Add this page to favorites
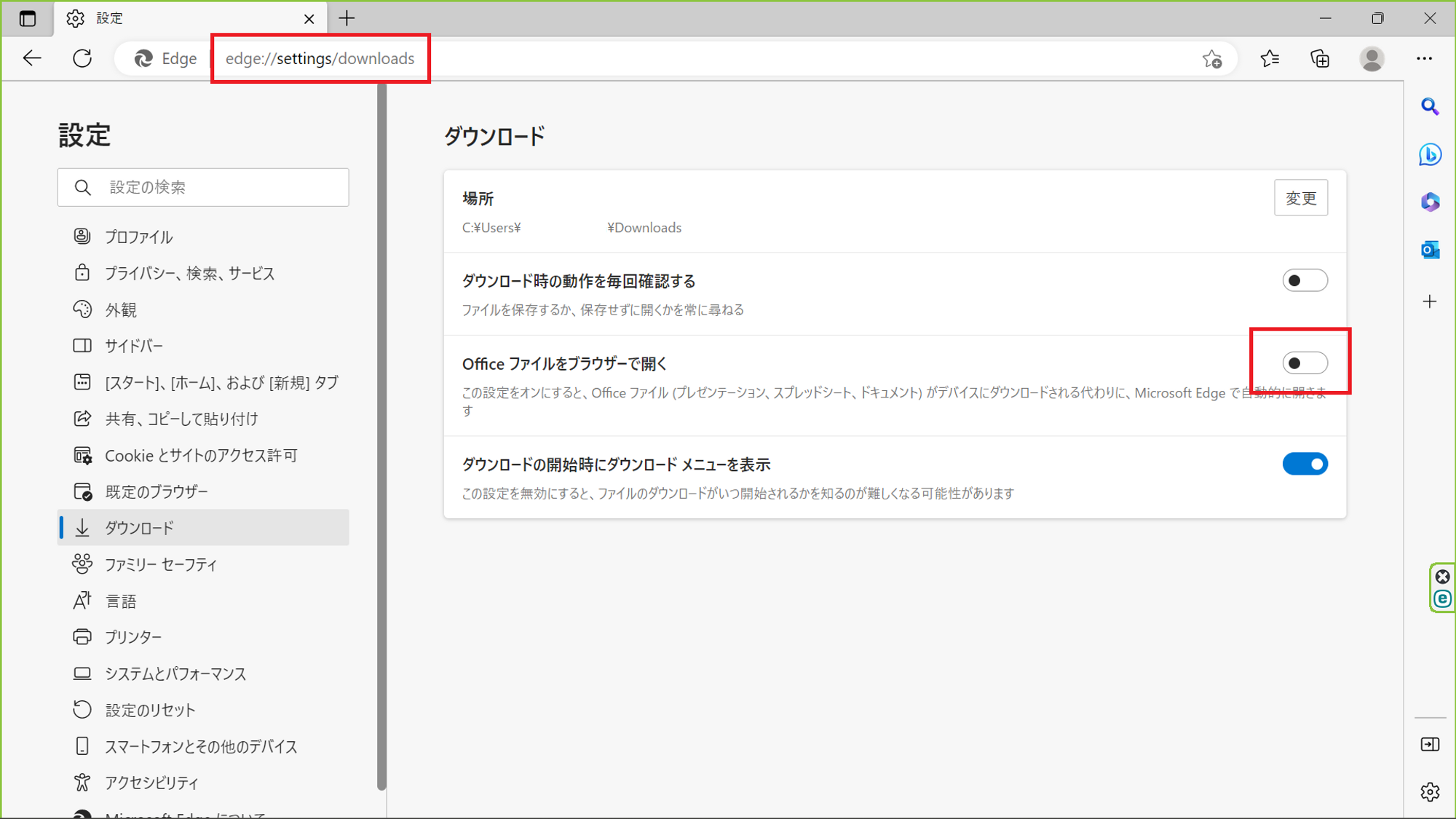The image size is (1456, 819). [1212, 59]
